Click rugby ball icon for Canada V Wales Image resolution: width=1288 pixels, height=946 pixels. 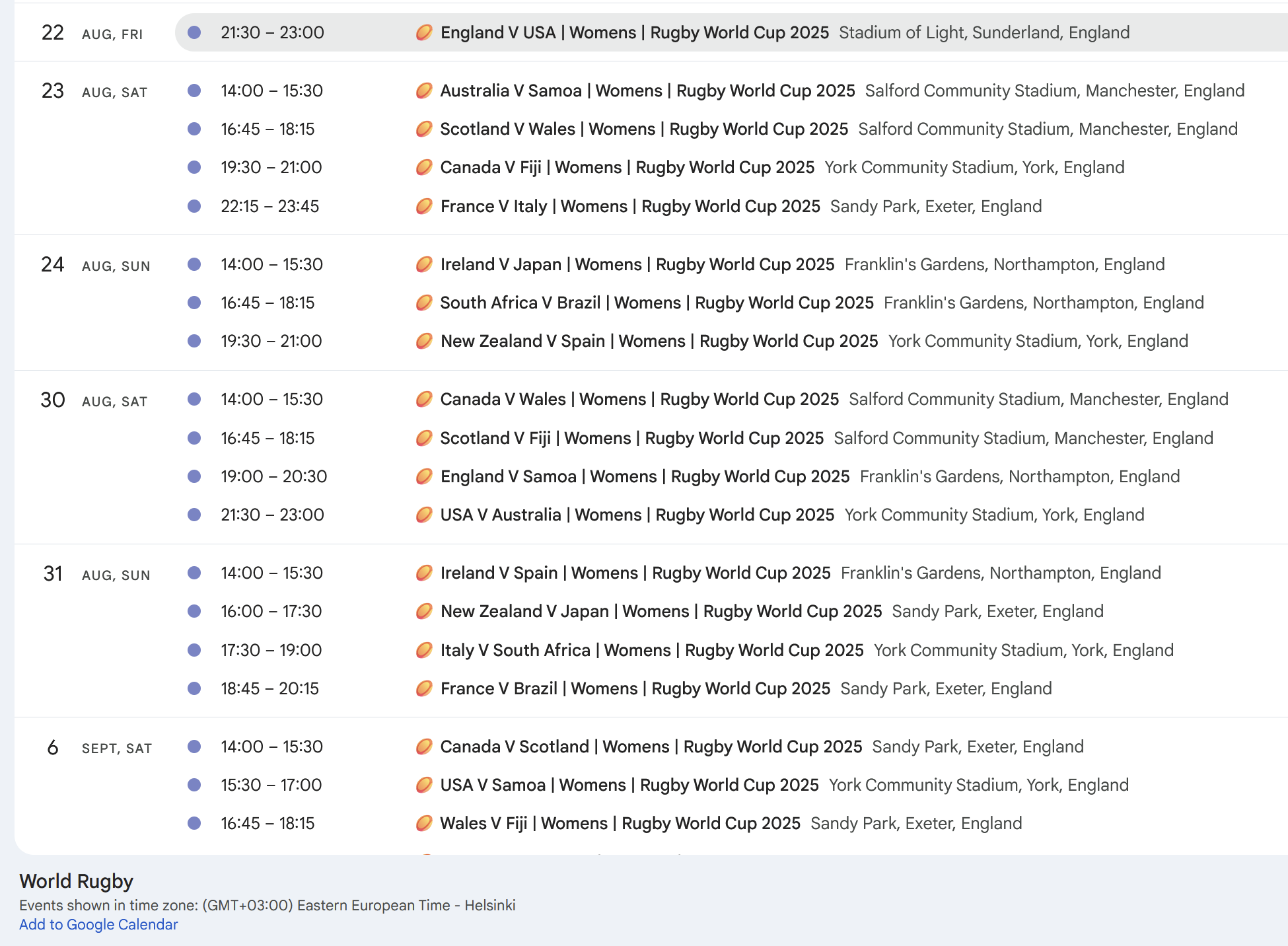[x=424, y=399]
